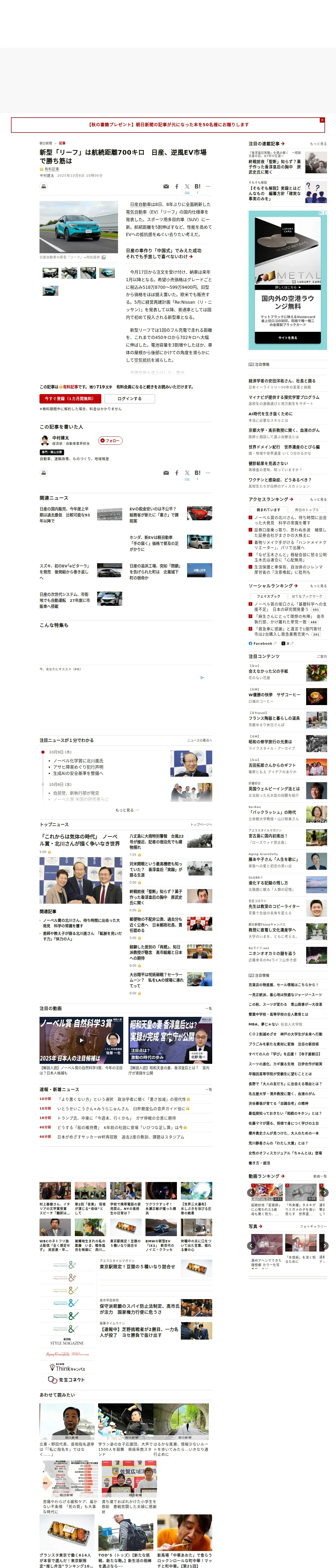Open もっと見る next to 注目の連載記事
The image size is (336, 1568).
[x=318, y=144]
